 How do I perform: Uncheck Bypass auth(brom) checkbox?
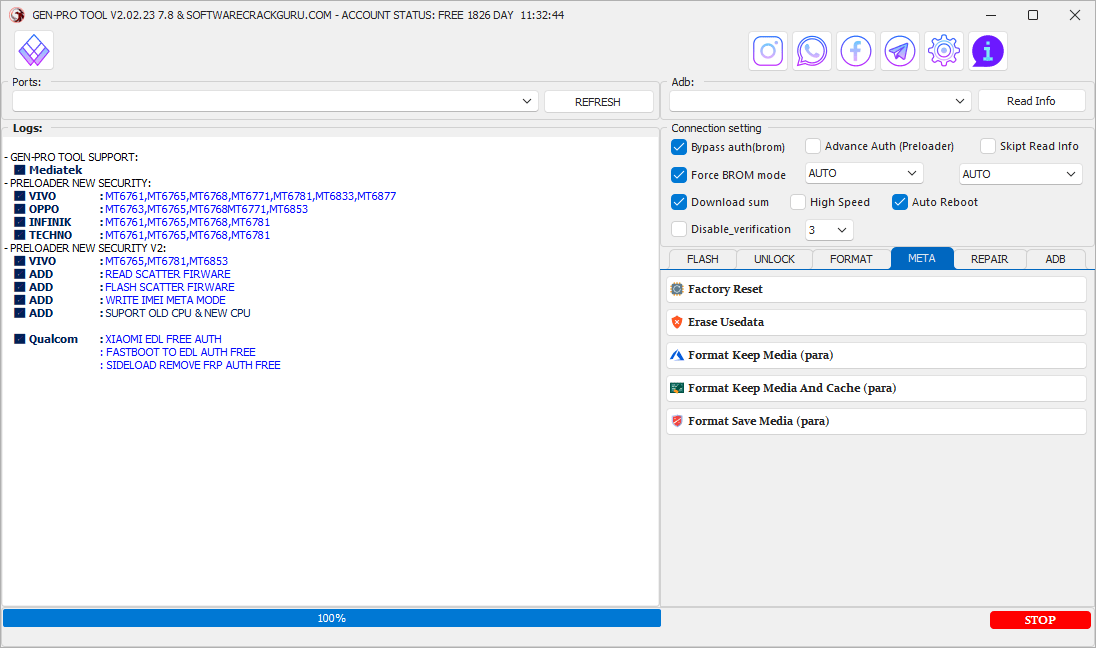click(x=680, y=147)
